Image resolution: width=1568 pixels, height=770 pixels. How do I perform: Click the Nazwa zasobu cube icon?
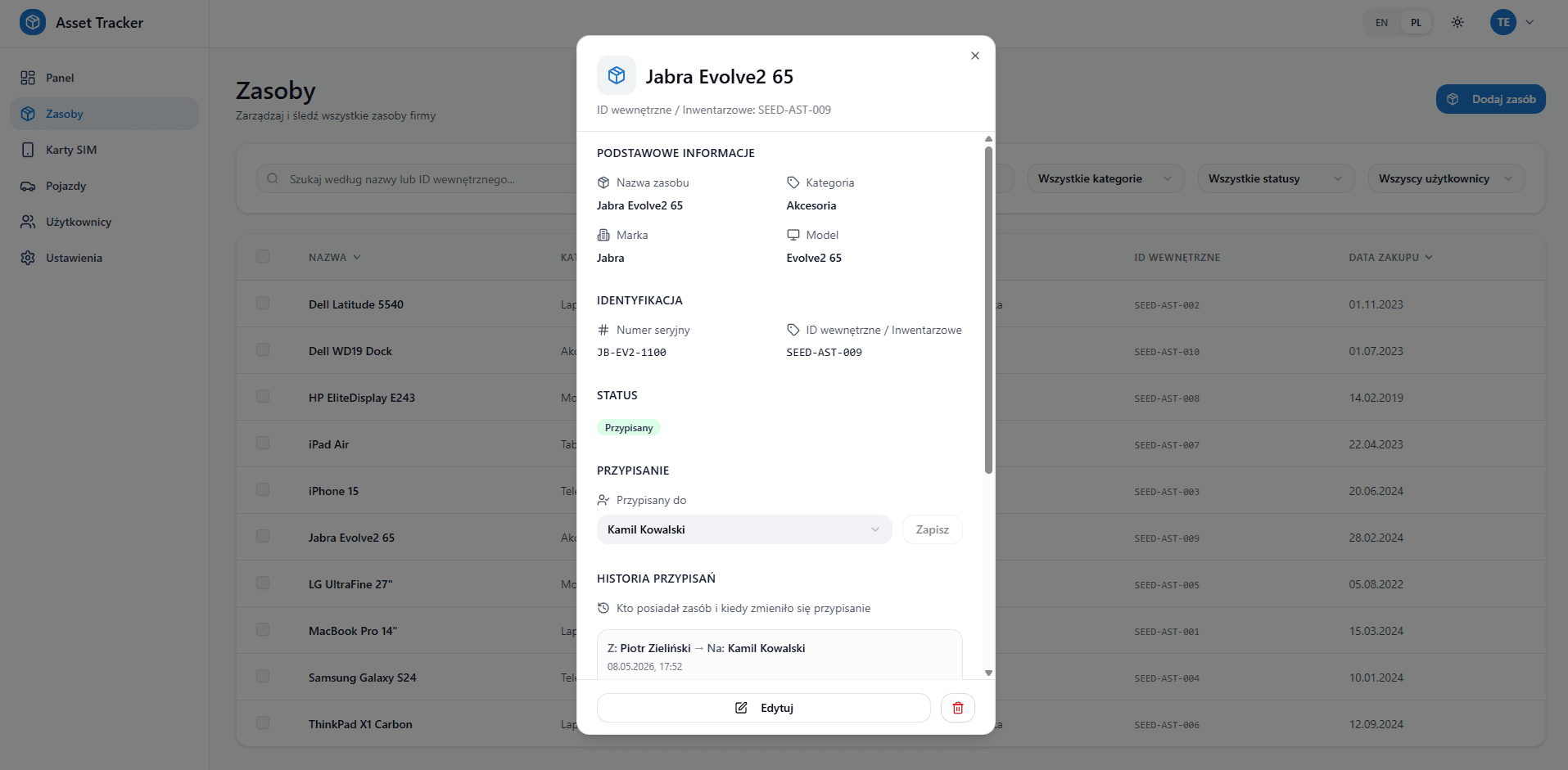(x=603, y=182)
